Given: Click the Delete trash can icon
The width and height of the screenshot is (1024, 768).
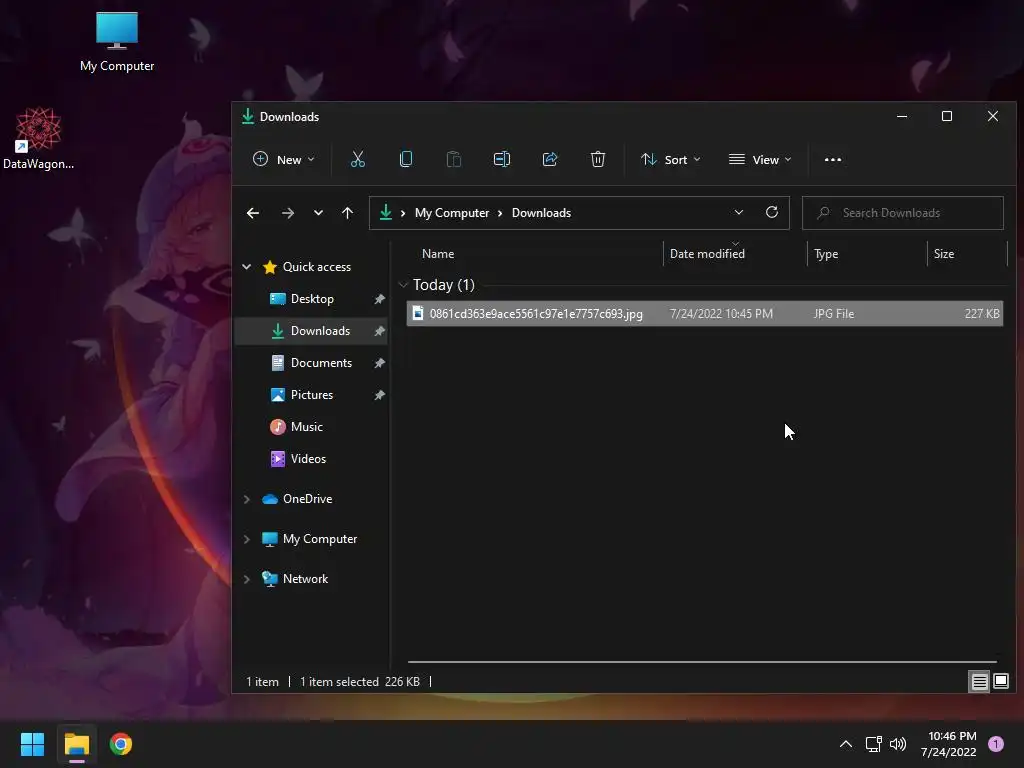Looking at the screenshot, I should tap(598, 159).
